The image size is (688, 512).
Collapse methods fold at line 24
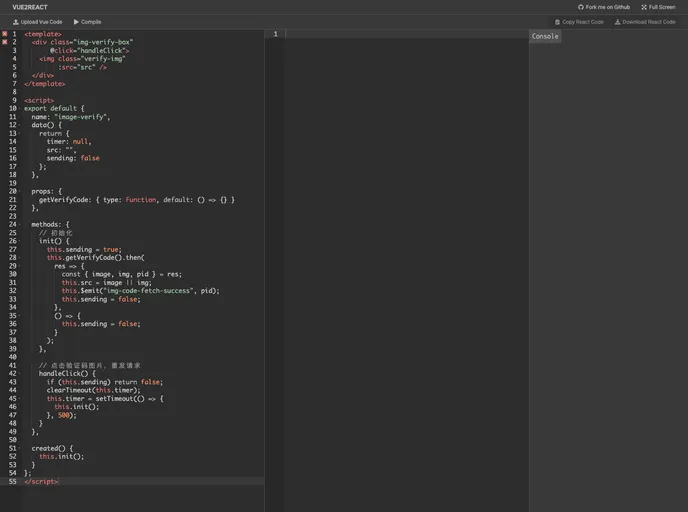click(x=19, y=225)
